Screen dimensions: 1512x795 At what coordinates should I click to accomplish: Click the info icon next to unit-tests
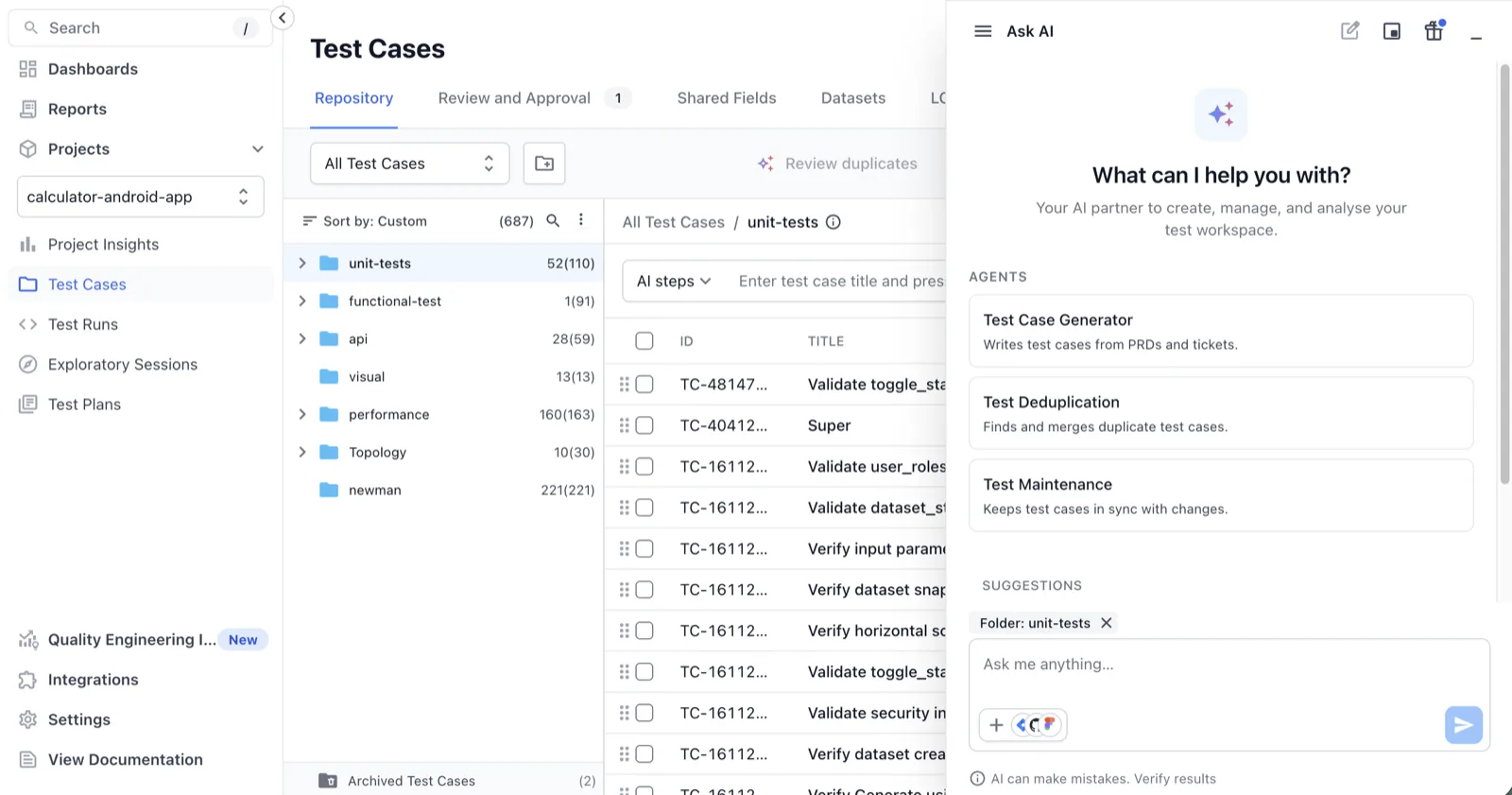coord(833,222)
